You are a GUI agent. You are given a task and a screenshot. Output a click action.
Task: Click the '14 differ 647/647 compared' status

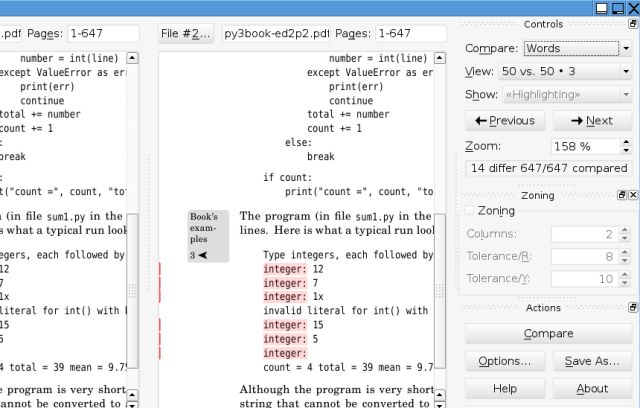[549, 168]
